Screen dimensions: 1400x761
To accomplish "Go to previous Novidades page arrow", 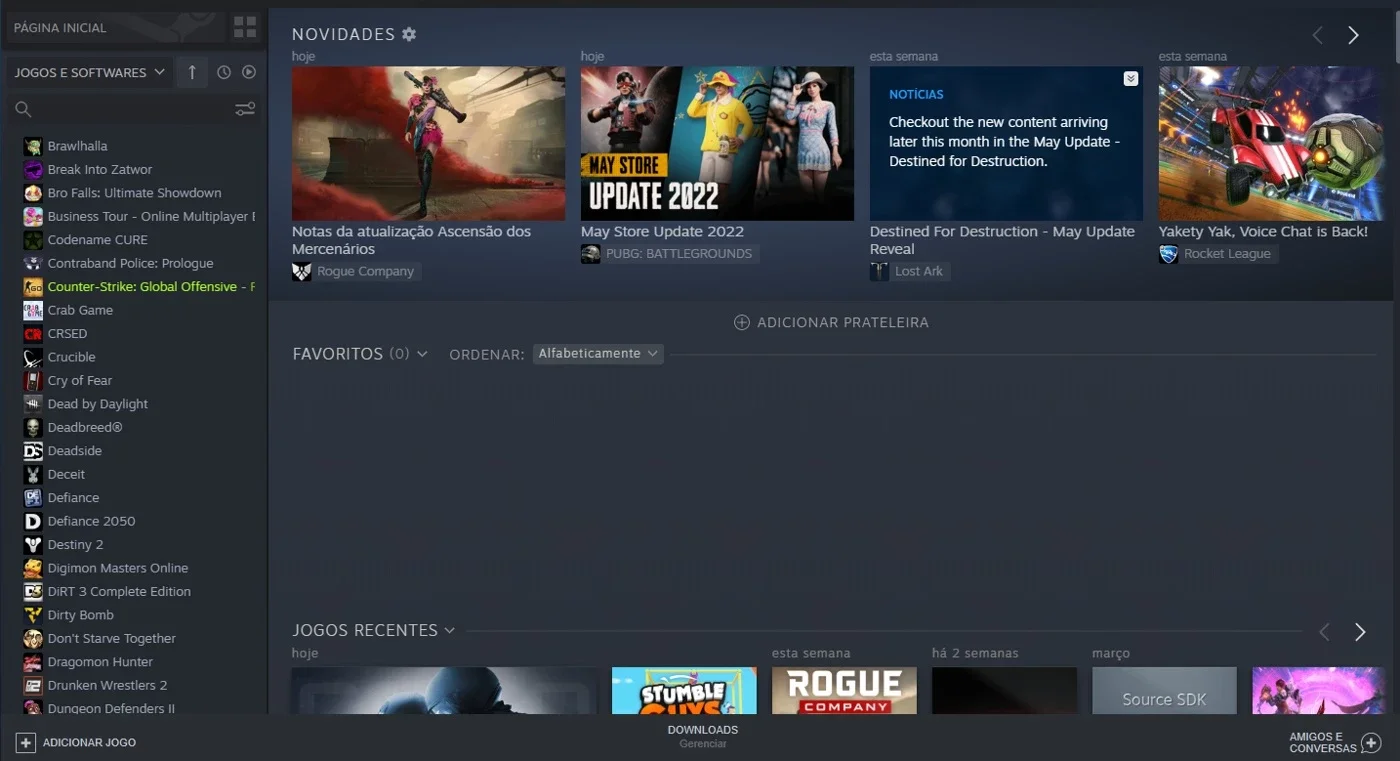I will tap(1317, 35).
